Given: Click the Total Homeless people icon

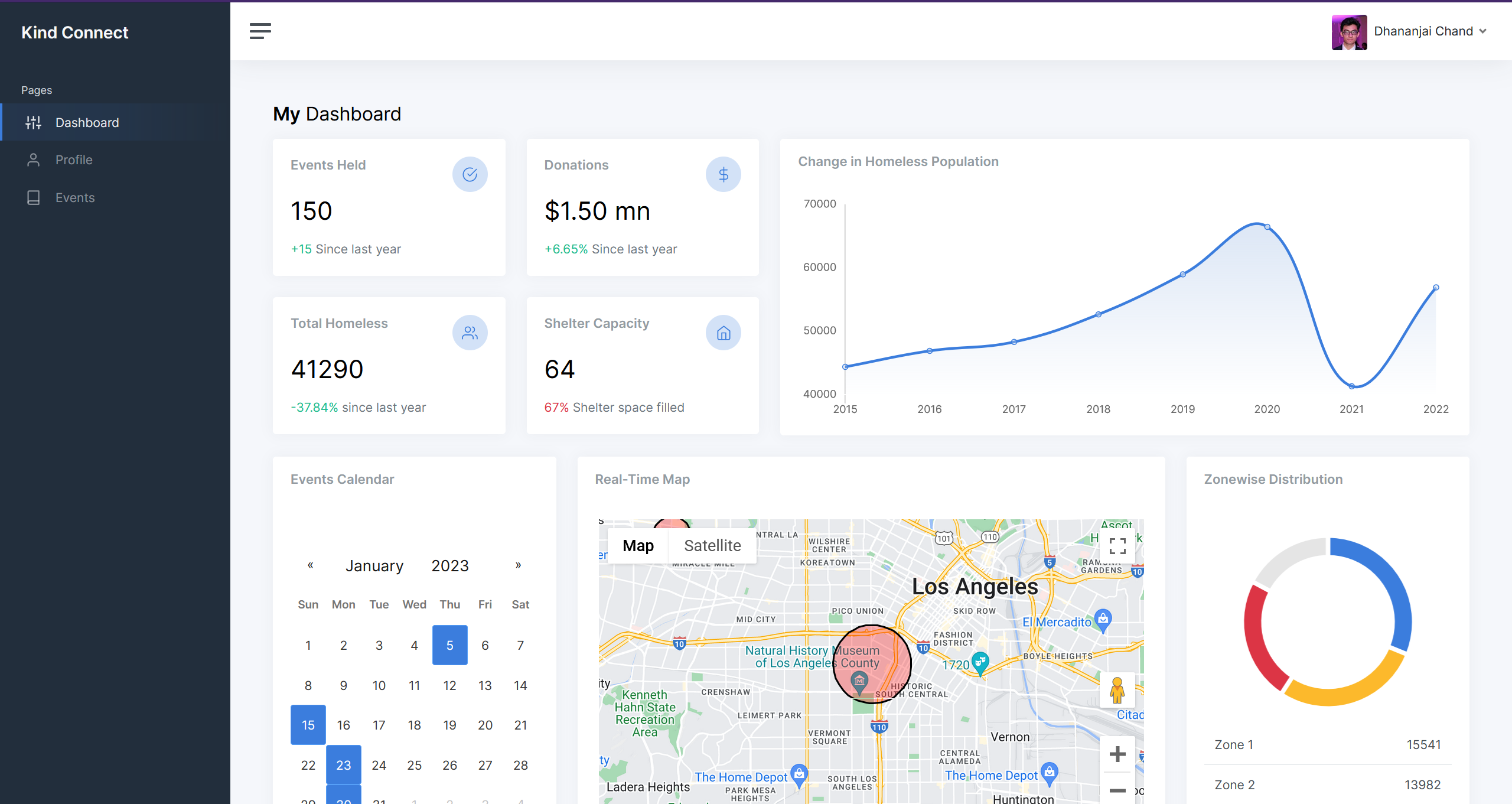Looking at the screenshot, I should (470, 333).
